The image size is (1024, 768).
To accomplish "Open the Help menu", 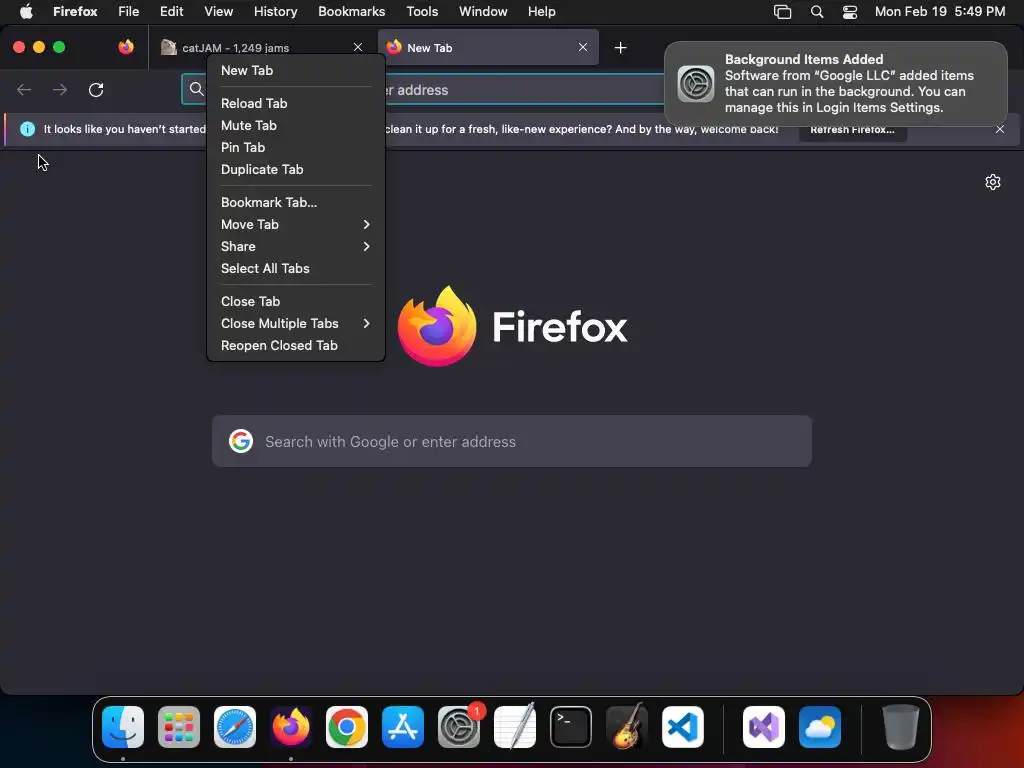I will (x=541, y=12).
